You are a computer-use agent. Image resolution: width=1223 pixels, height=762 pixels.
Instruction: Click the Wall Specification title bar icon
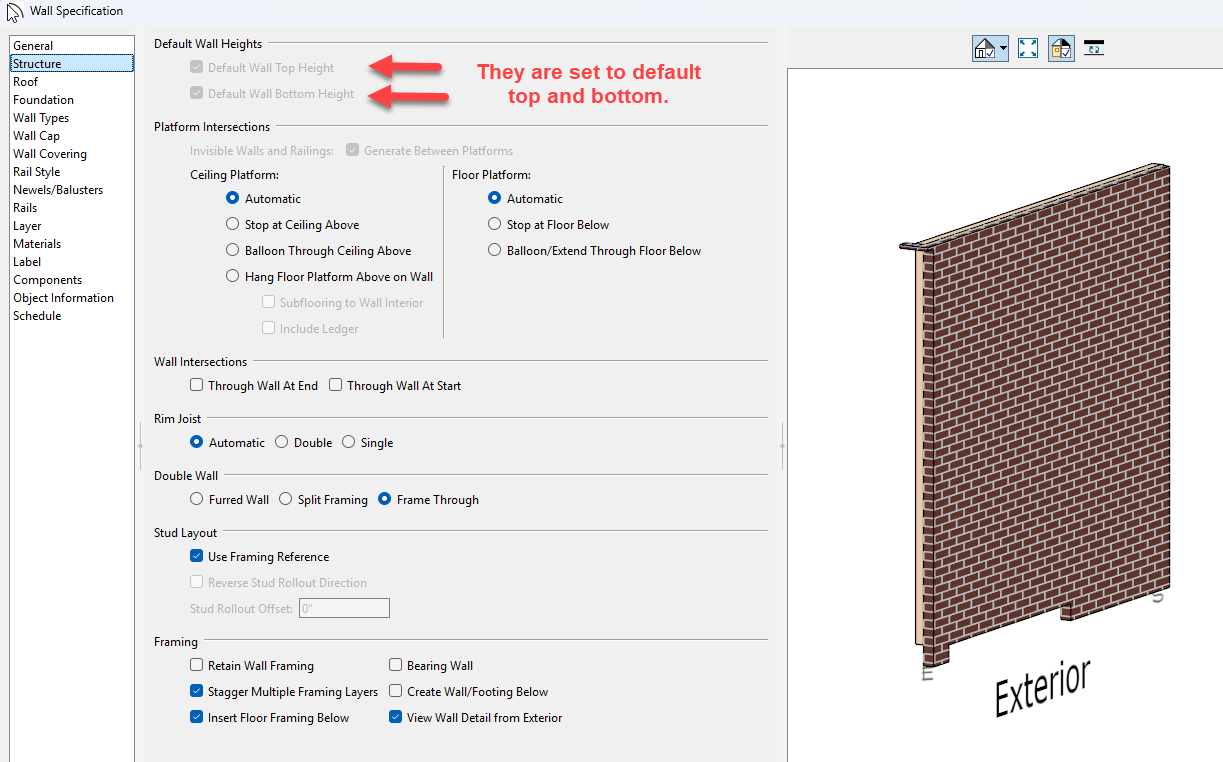[14, 11]
